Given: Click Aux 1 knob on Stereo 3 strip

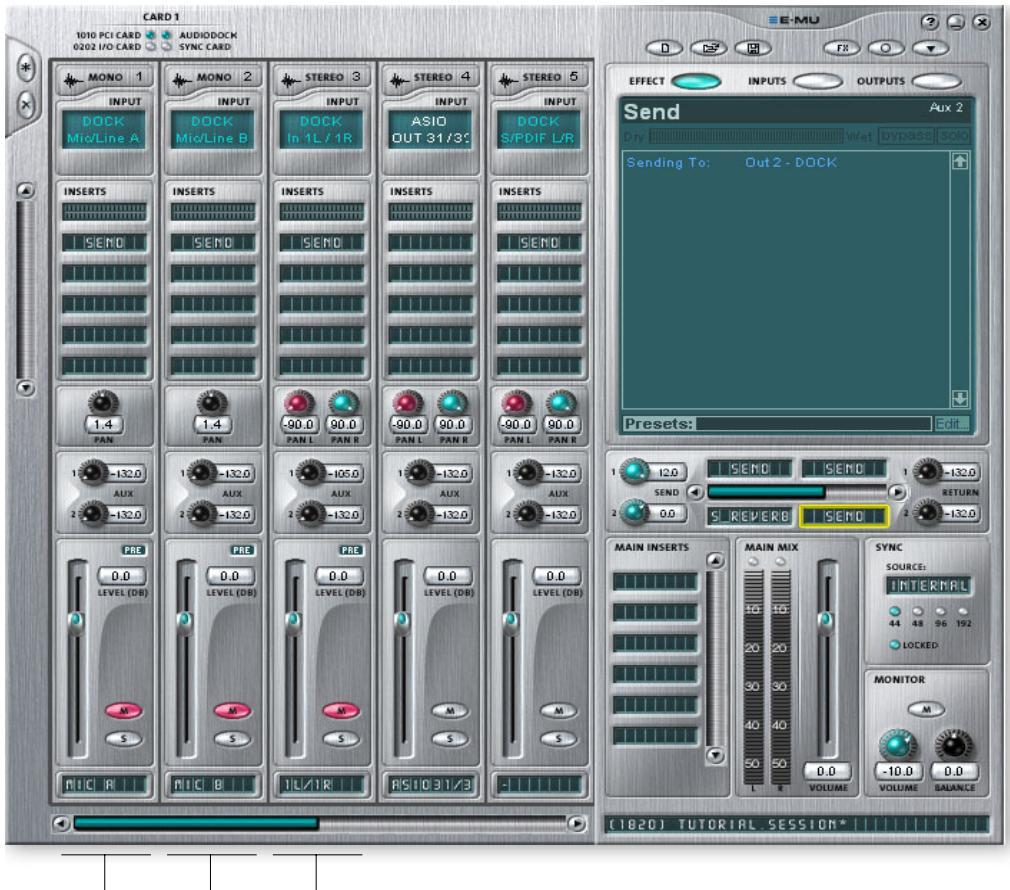Looking at the screenshot, I should (310, 473).
